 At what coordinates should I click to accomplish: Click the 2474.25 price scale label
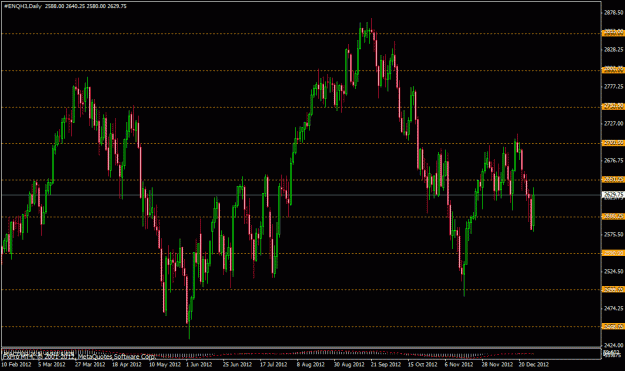(613, 308)
